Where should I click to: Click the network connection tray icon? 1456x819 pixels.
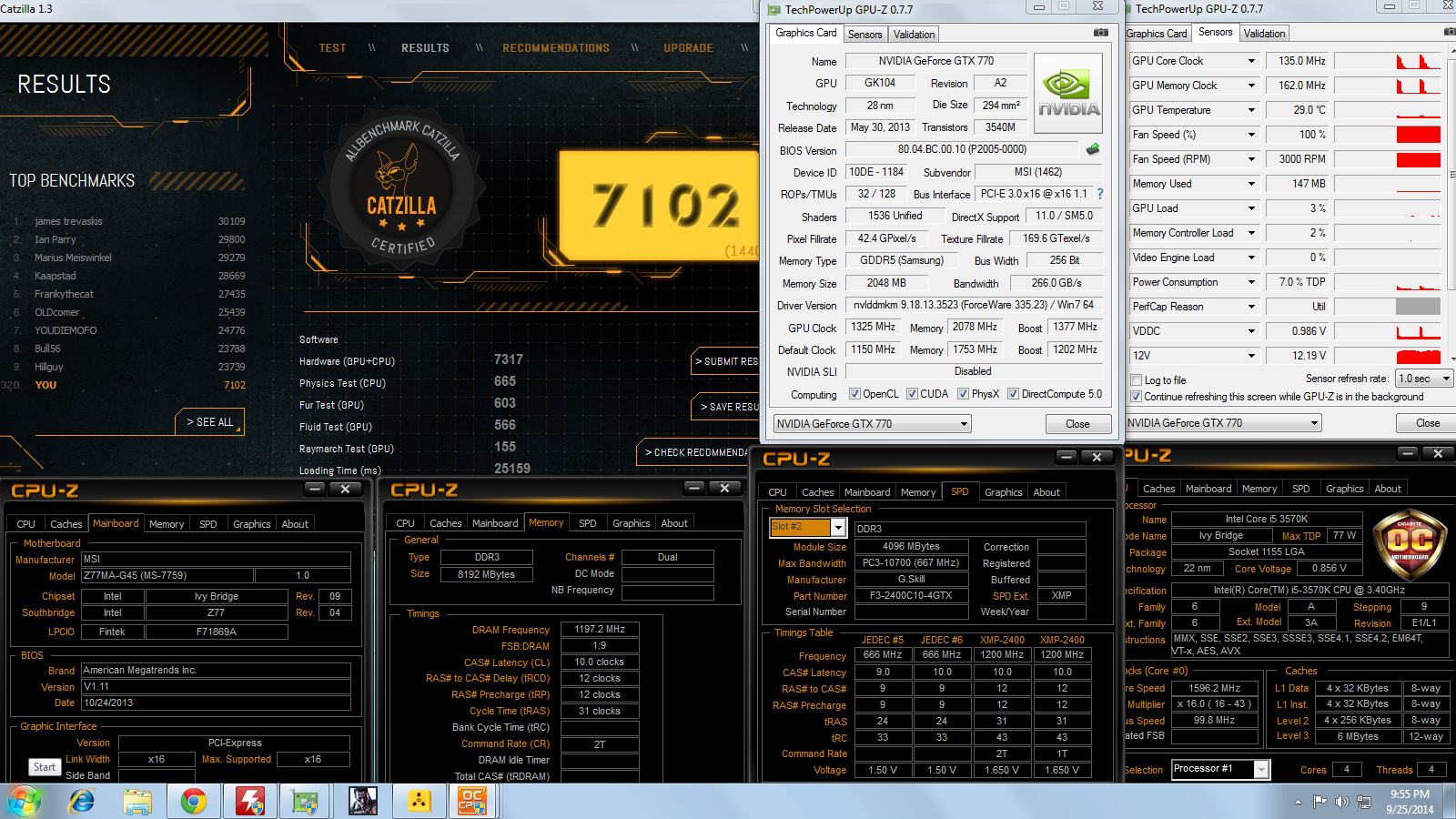(1363, 802)
